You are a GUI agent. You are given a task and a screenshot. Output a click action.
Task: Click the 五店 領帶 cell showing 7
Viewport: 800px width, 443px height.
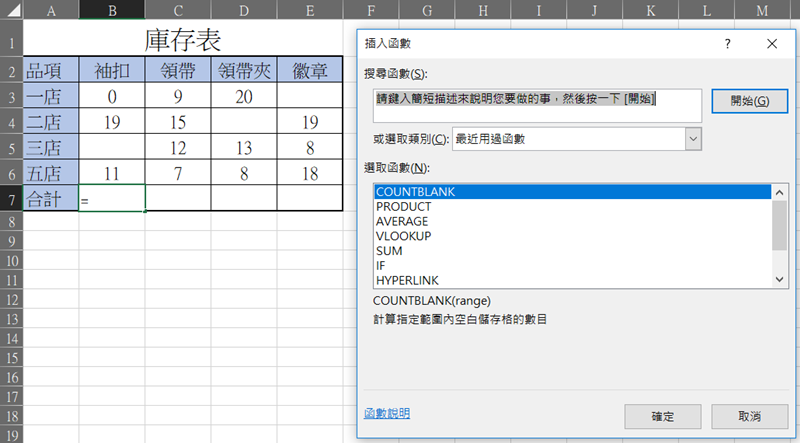(178, 173)
